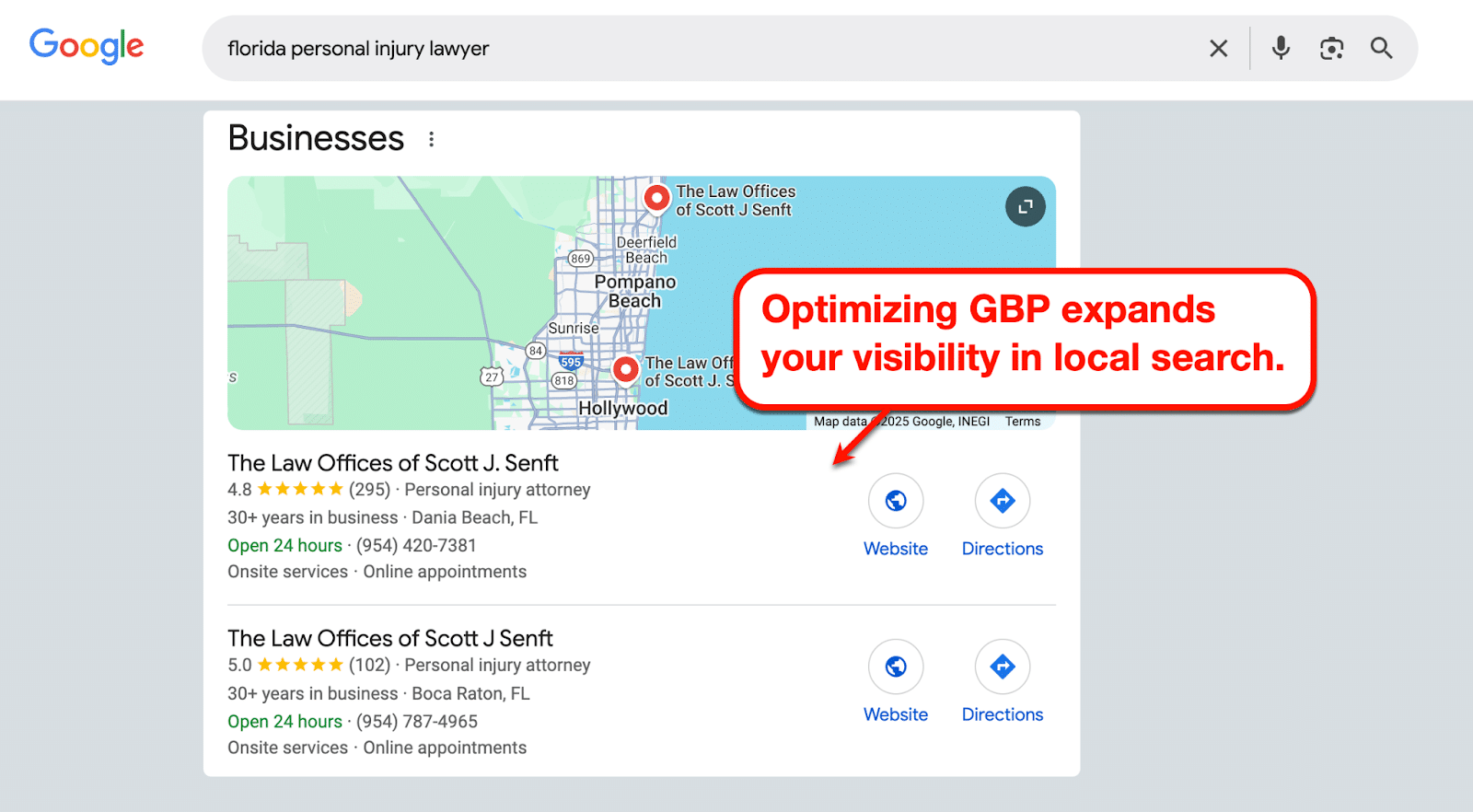1473x812 pixels.
Task: Click the Deerfield Beach label on the map
Action: pyautogui.click(x=646, y=249)
